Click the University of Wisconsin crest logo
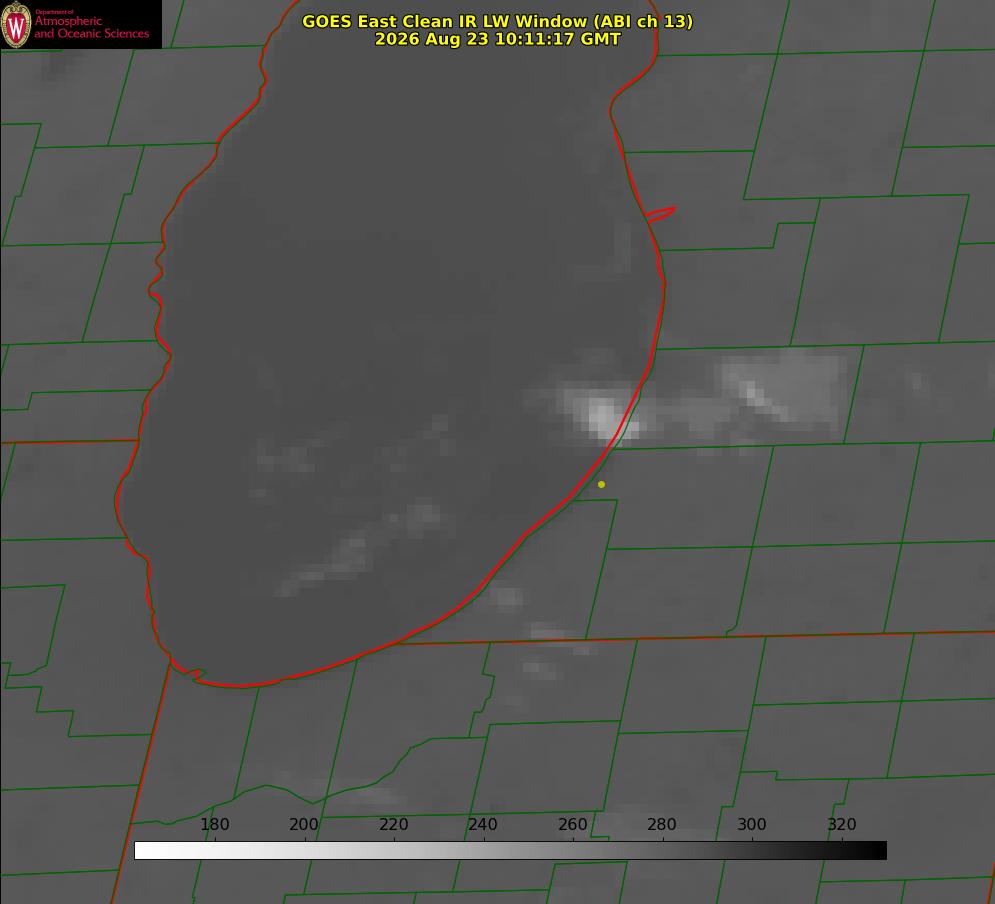Image resolution: width=995 pixels, height=904 pixels. click(x=16, y=24)
